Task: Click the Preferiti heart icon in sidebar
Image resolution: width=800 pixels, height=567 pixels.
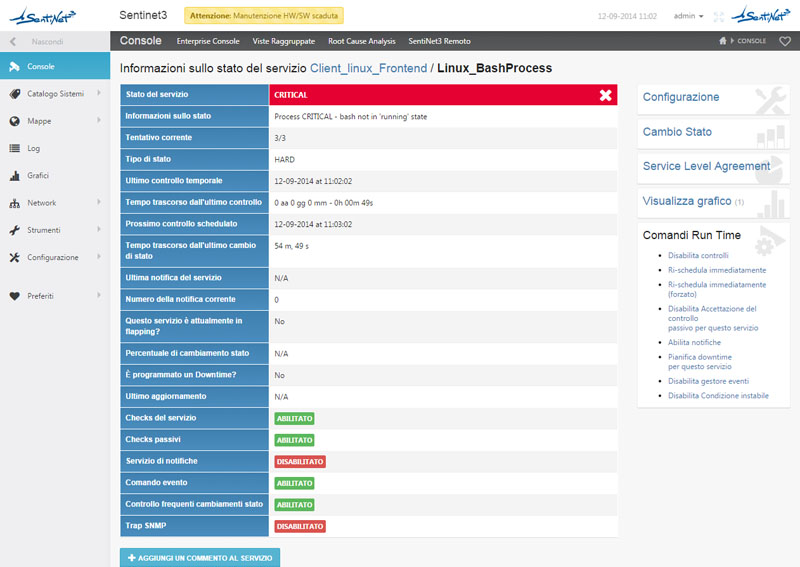Action: click(15, 296)
